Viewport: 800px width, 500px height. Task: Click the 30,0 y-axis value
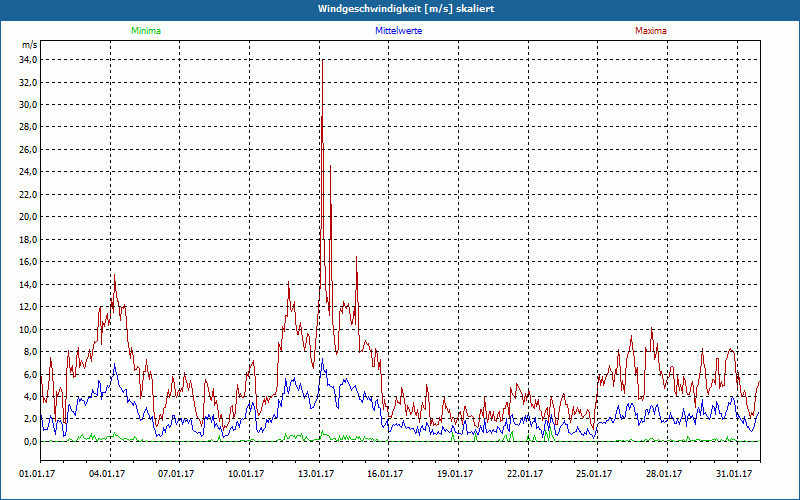(28, 105)
